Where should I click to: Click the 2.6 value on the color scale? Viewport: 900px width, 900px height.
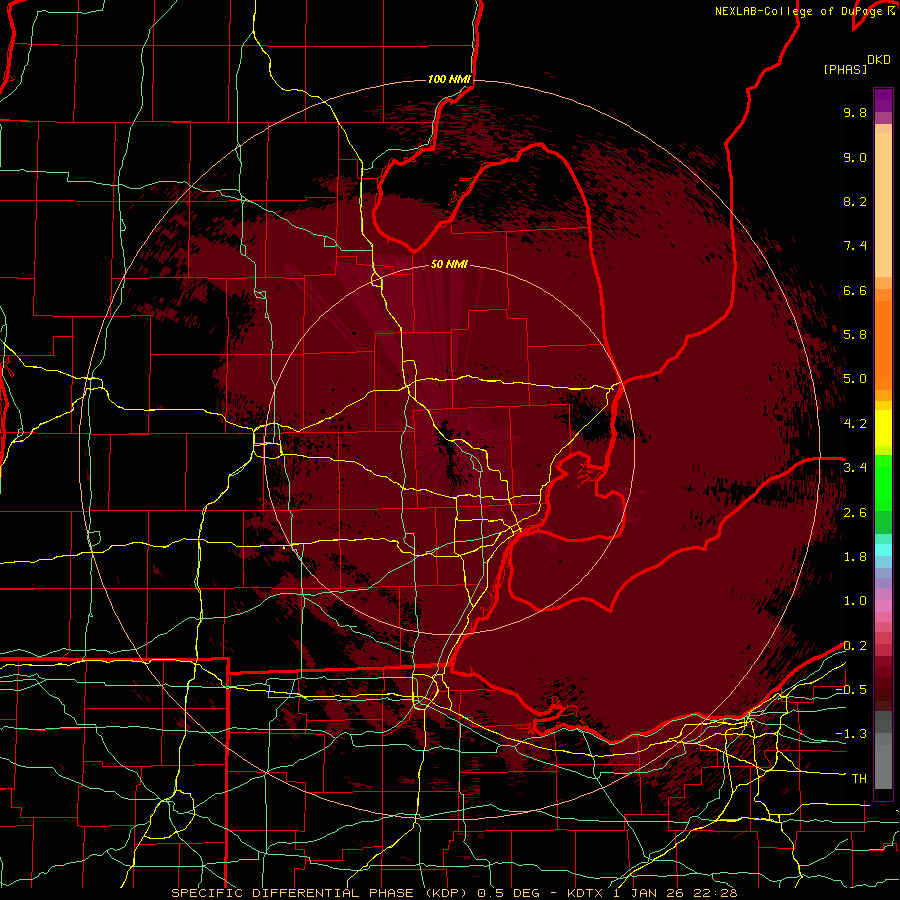point(855,513)
